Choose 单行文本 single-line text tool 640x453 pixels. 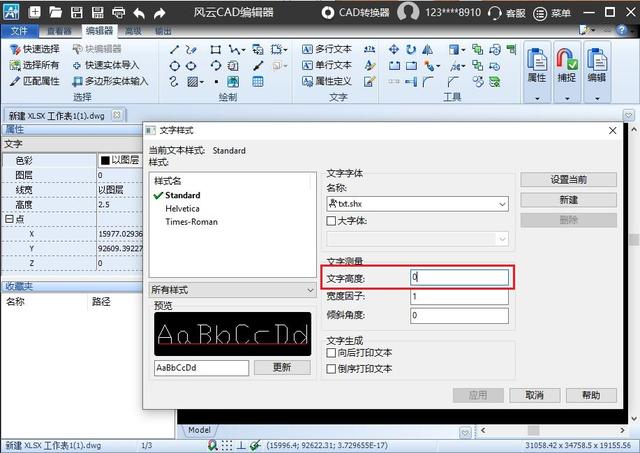pyautogui.click(x=327, y=65)
